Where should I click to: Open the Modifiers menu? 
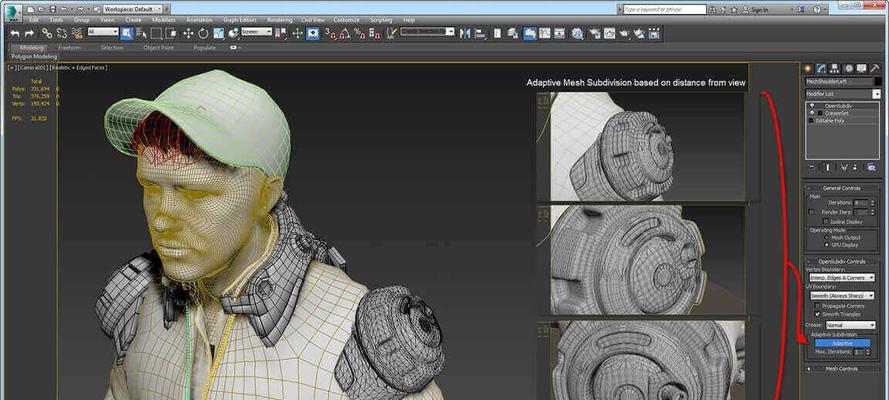point(164,20)
